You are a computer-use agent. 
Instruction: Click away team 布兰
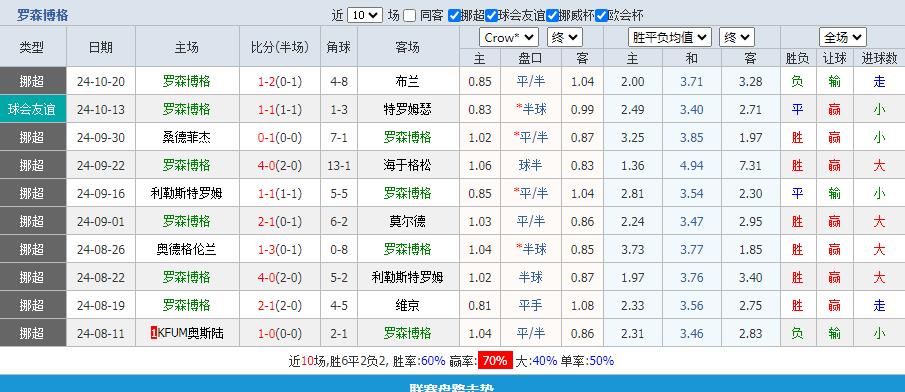tap(407, 81)
